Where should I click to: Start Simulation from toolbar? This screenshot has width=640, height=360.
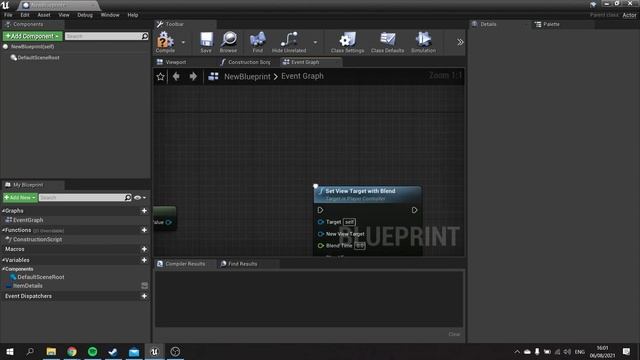pos(423,42)
